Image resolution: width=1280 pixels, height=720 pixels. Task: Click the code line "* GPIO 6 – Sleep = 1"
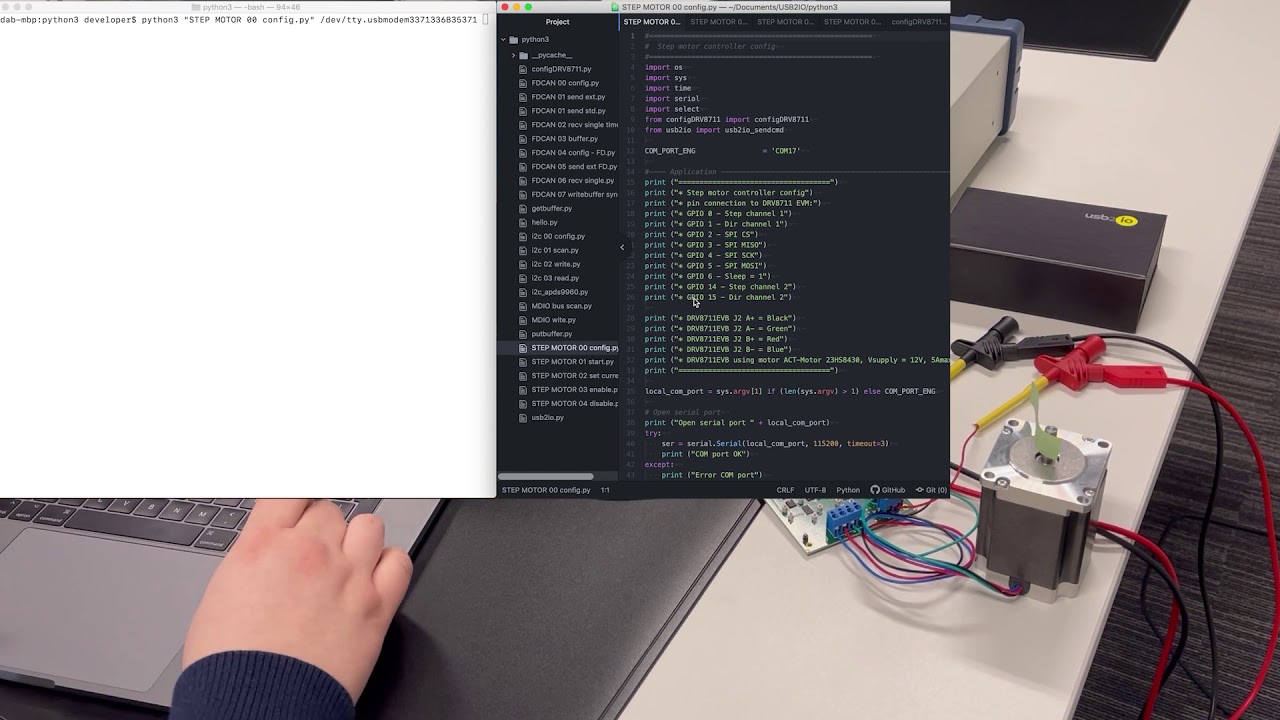[x=708, y=276]
